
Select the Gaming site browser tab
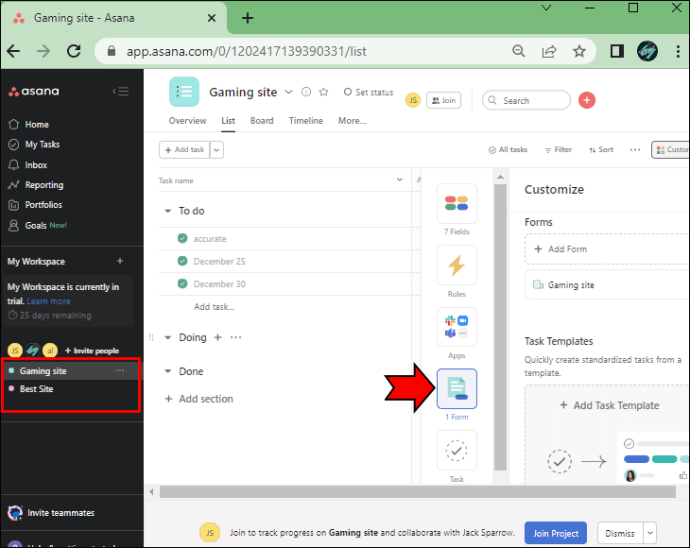tap(114, 18)
